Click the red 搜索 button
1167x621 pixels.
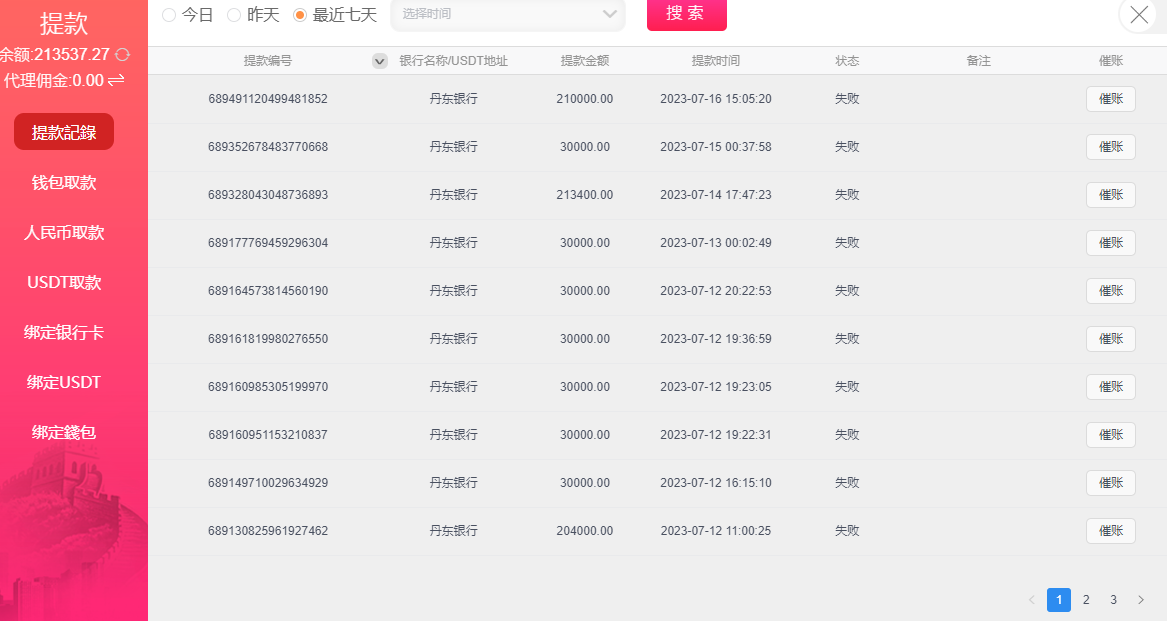686,14
